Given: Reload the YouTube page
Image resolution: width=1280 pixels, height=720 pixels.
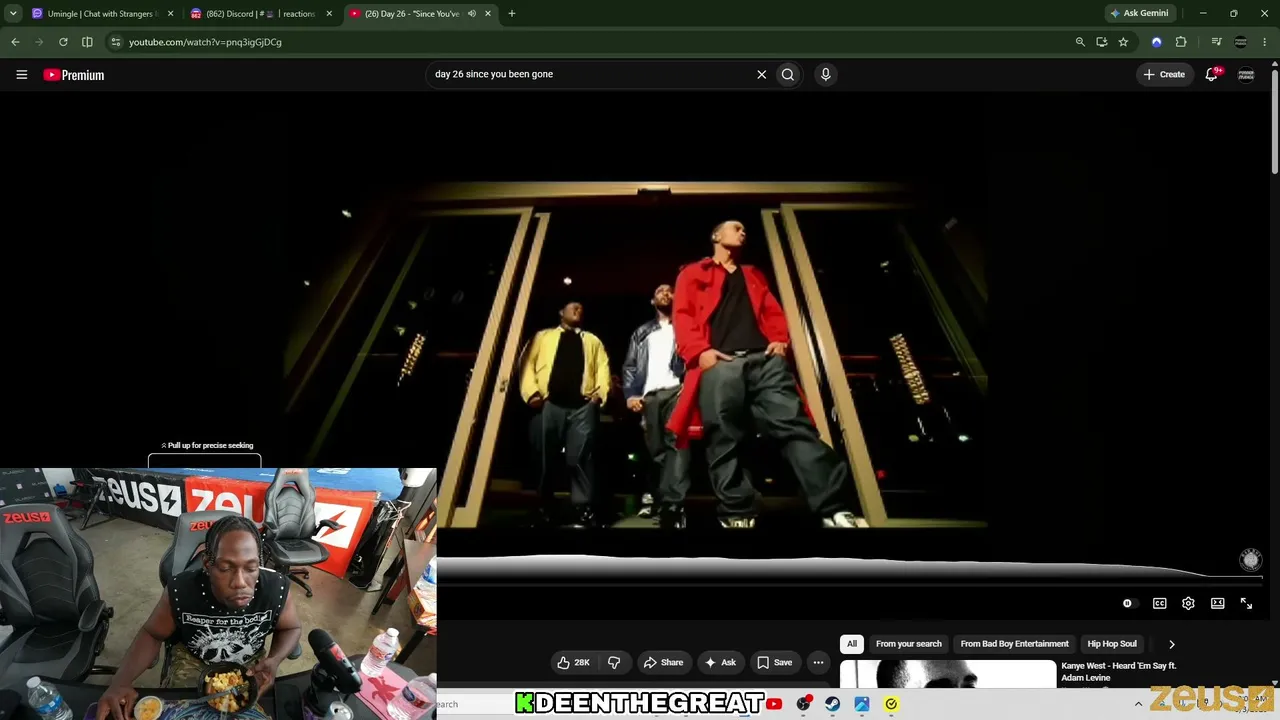Looking at the screenshot, I should coord(63,42).
